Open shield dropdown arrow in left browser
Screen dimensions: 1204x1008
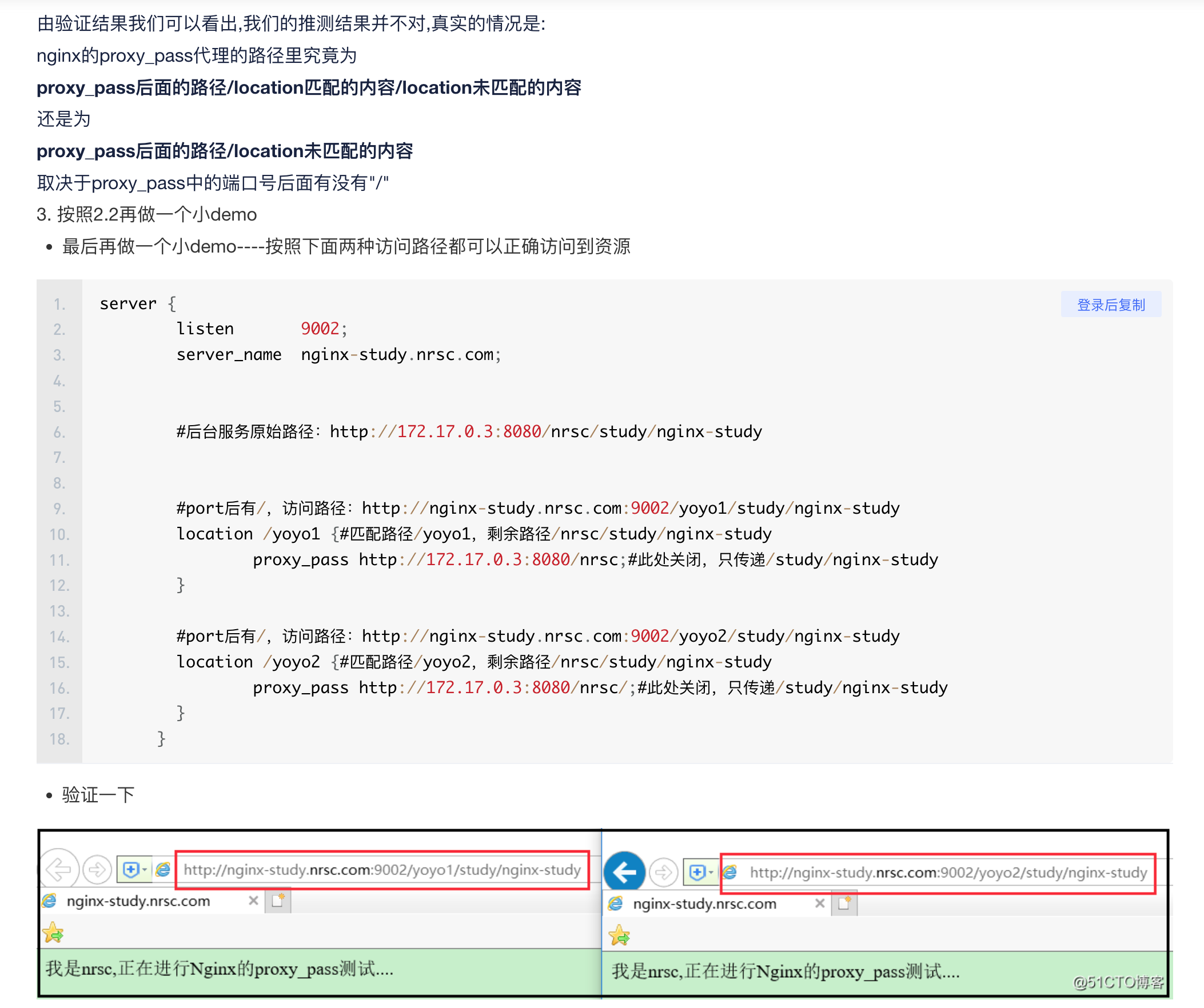coord(145,870)
